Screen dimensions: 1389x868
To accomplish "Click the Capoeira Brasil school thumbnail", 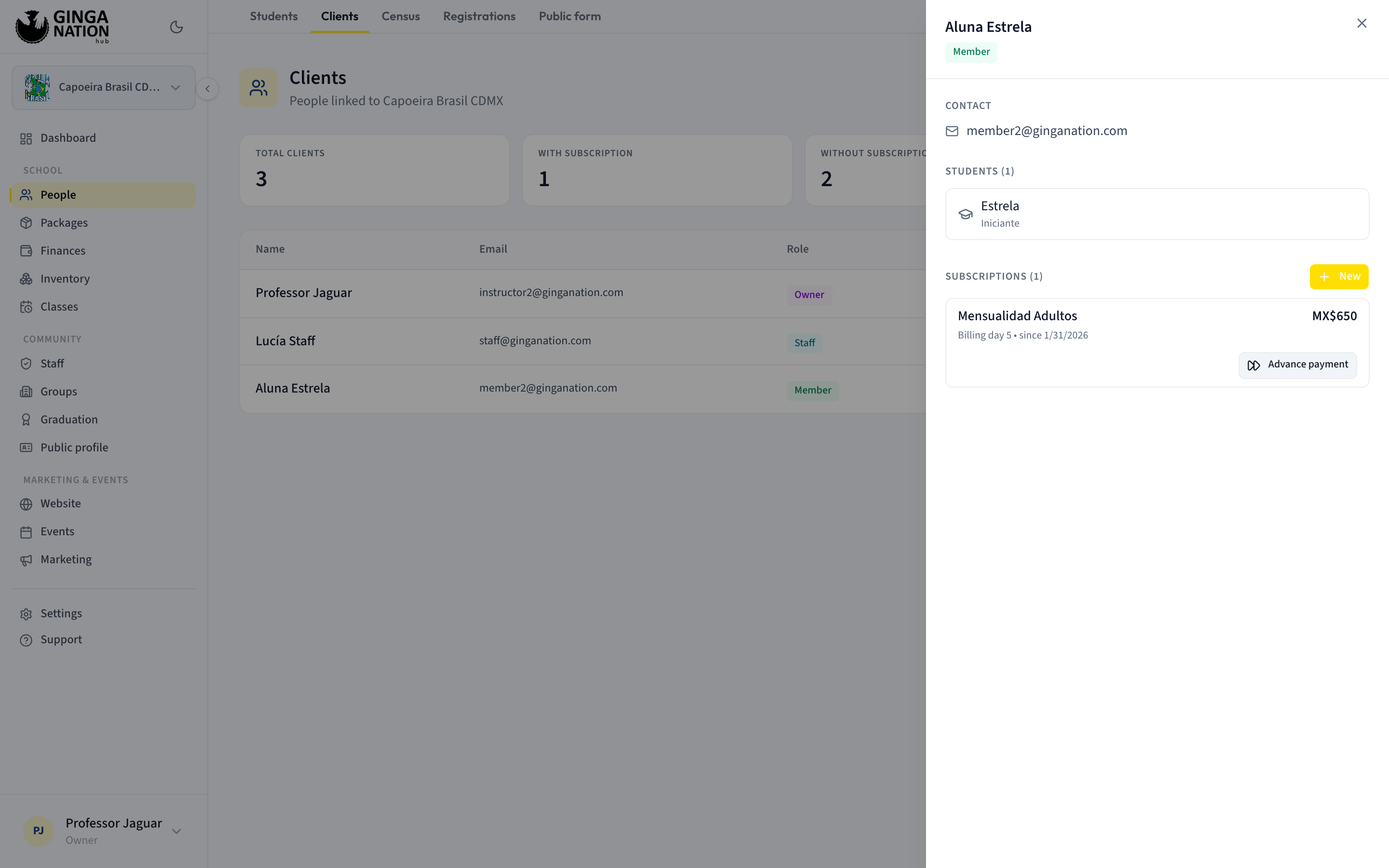I will (x=37, y=87).
